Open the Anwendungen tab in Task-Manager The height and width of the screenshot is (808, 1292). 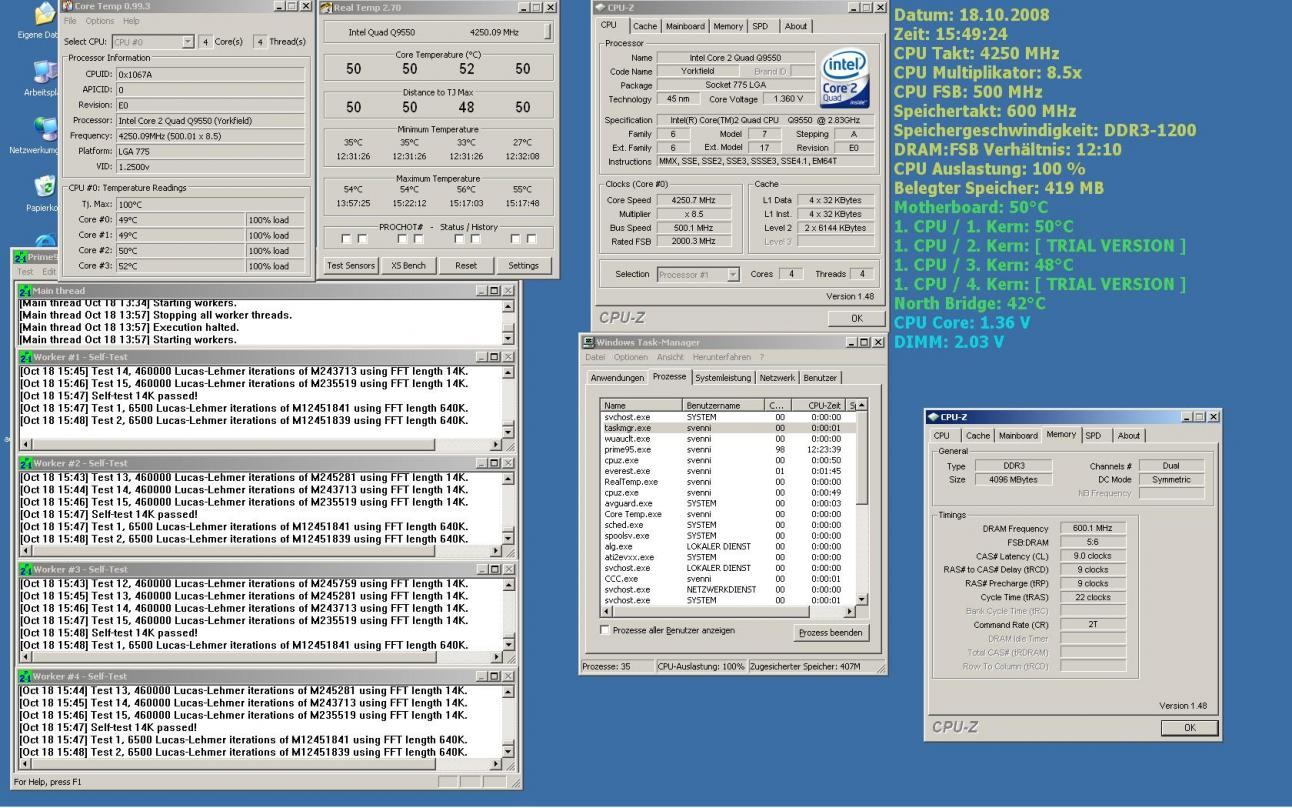coord(619,378)
